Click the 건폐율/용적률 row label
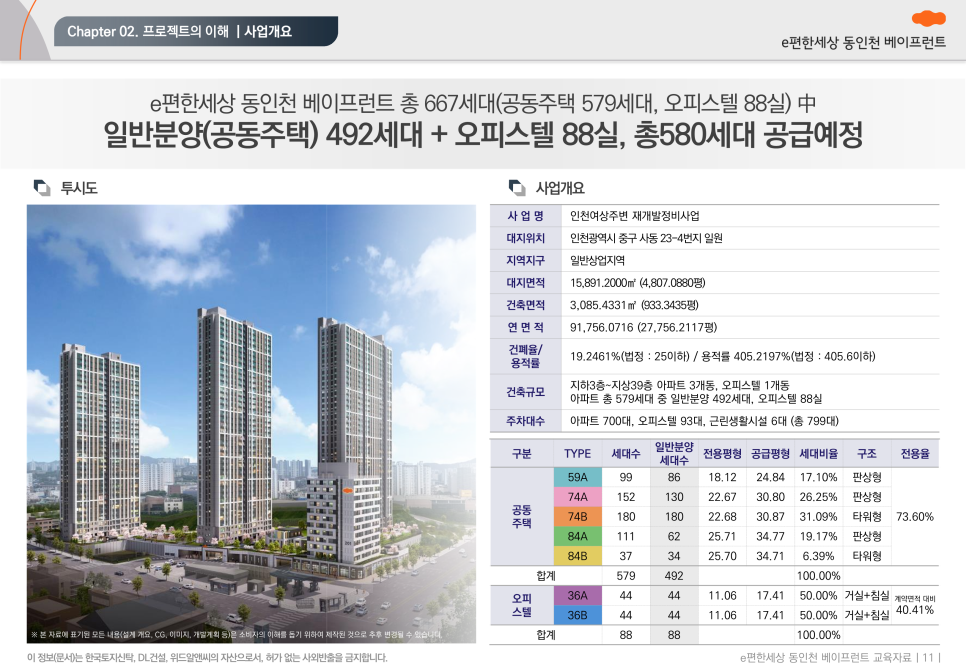 [526, 356]
